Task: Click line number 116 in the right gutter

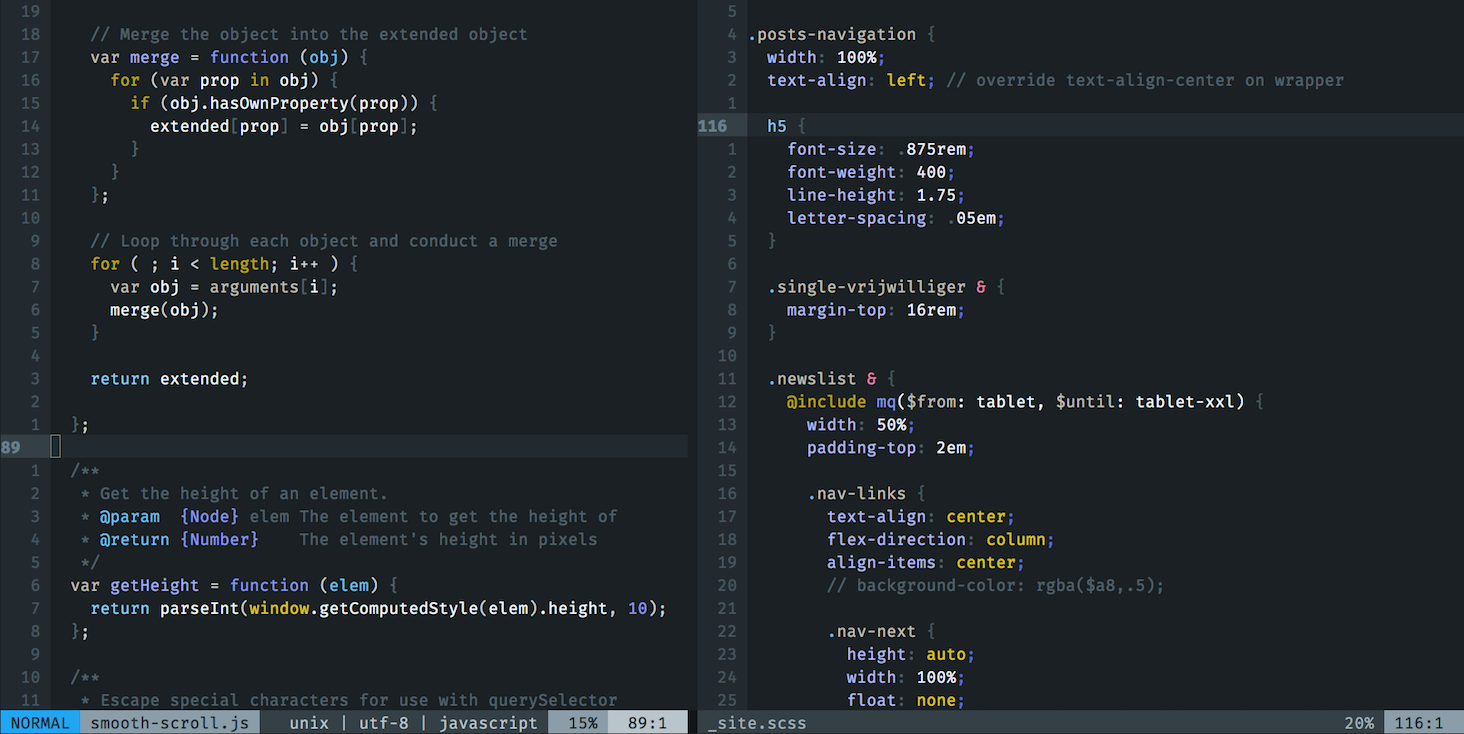Action: [x=713, y=126]
